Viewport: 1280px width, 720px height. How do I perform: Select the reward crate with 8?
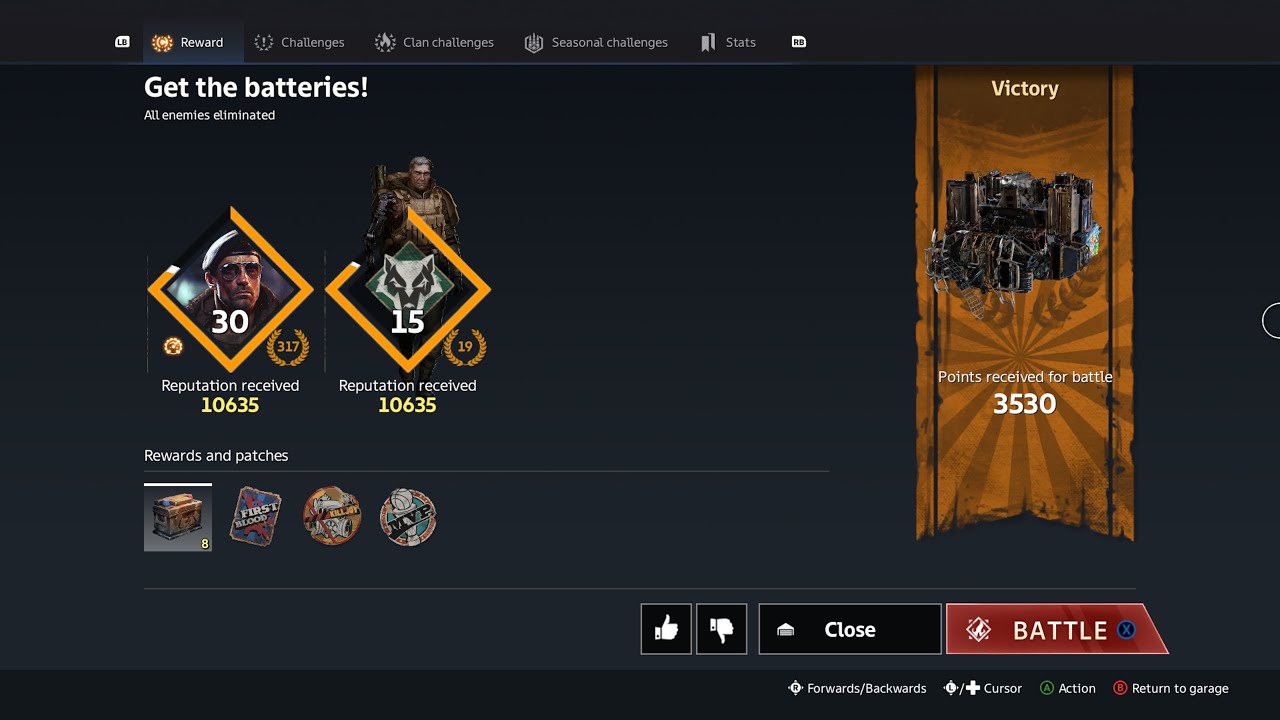click(178, 517)
